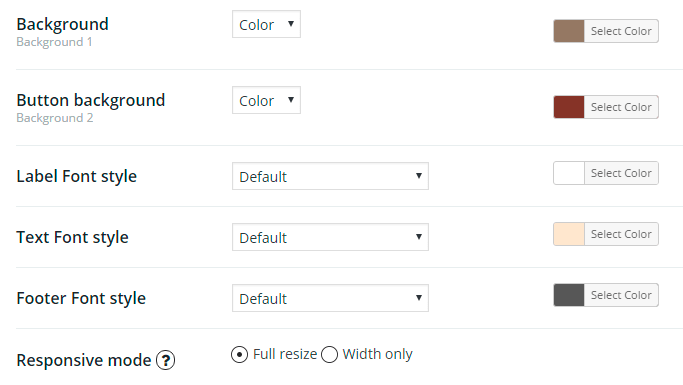Expand the Label Font style dropdown
This screenshot has width=683, height=385.
pos(330,176)
